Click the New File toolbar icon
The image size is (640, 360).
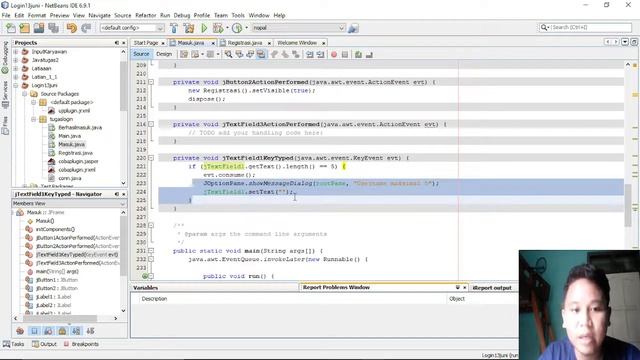click(11, 28)
